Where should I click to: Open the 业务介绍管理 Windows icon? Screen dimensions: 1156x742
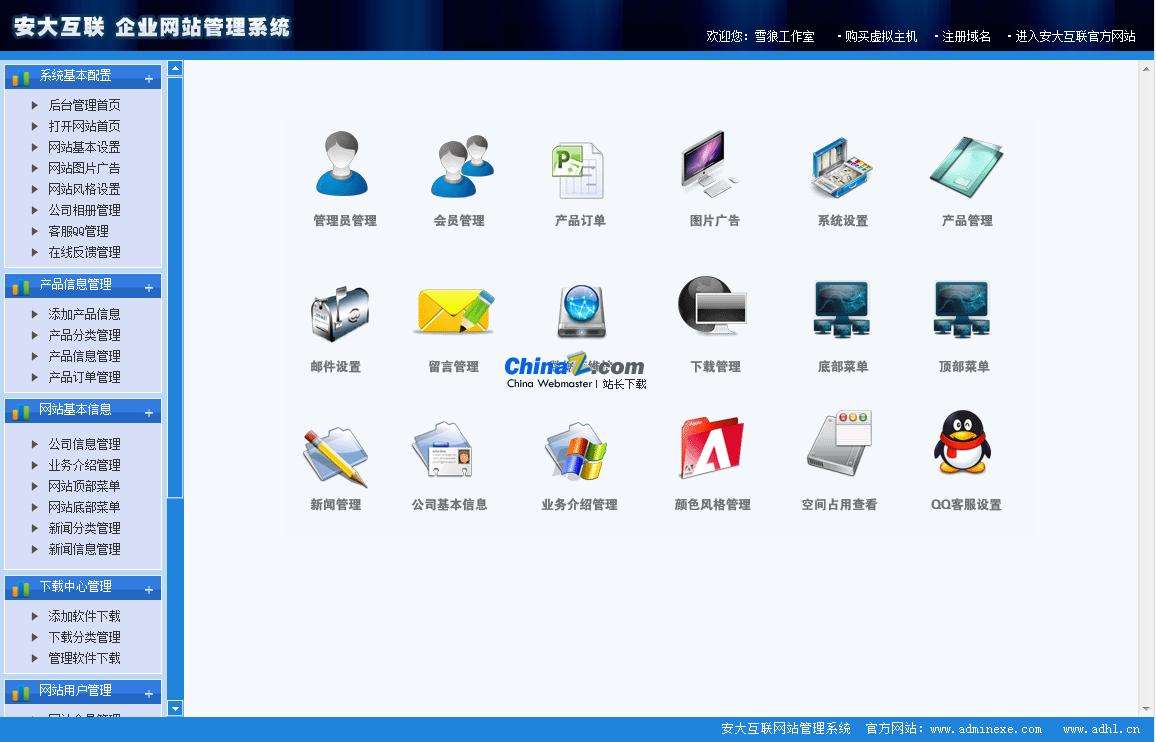[576, 452]
